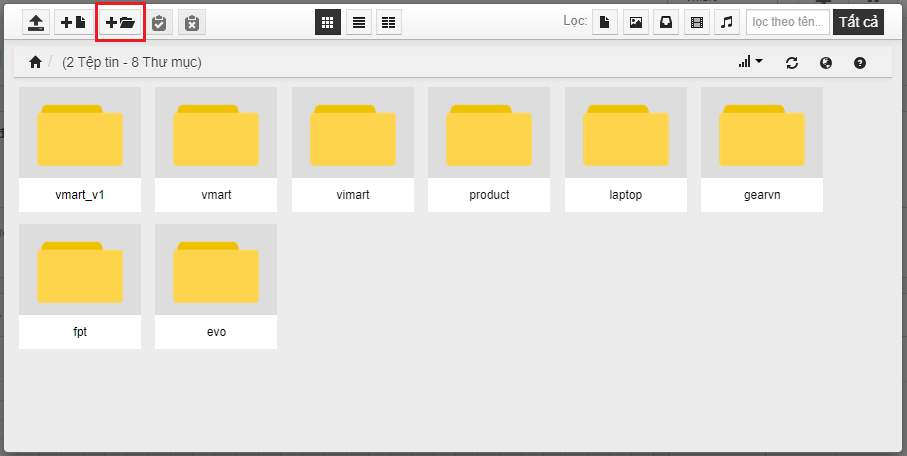Click the 'product' folder name
The image size is (907, 456).
(x=489, y=195)
